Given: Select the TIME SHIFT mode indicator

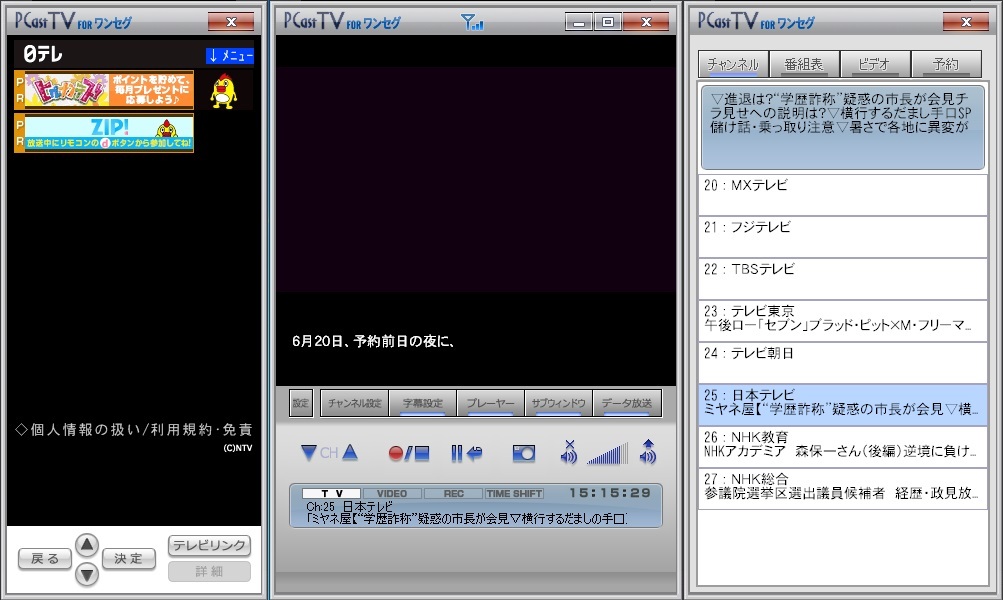Looking at the screenshot, I should coord(514,493).
